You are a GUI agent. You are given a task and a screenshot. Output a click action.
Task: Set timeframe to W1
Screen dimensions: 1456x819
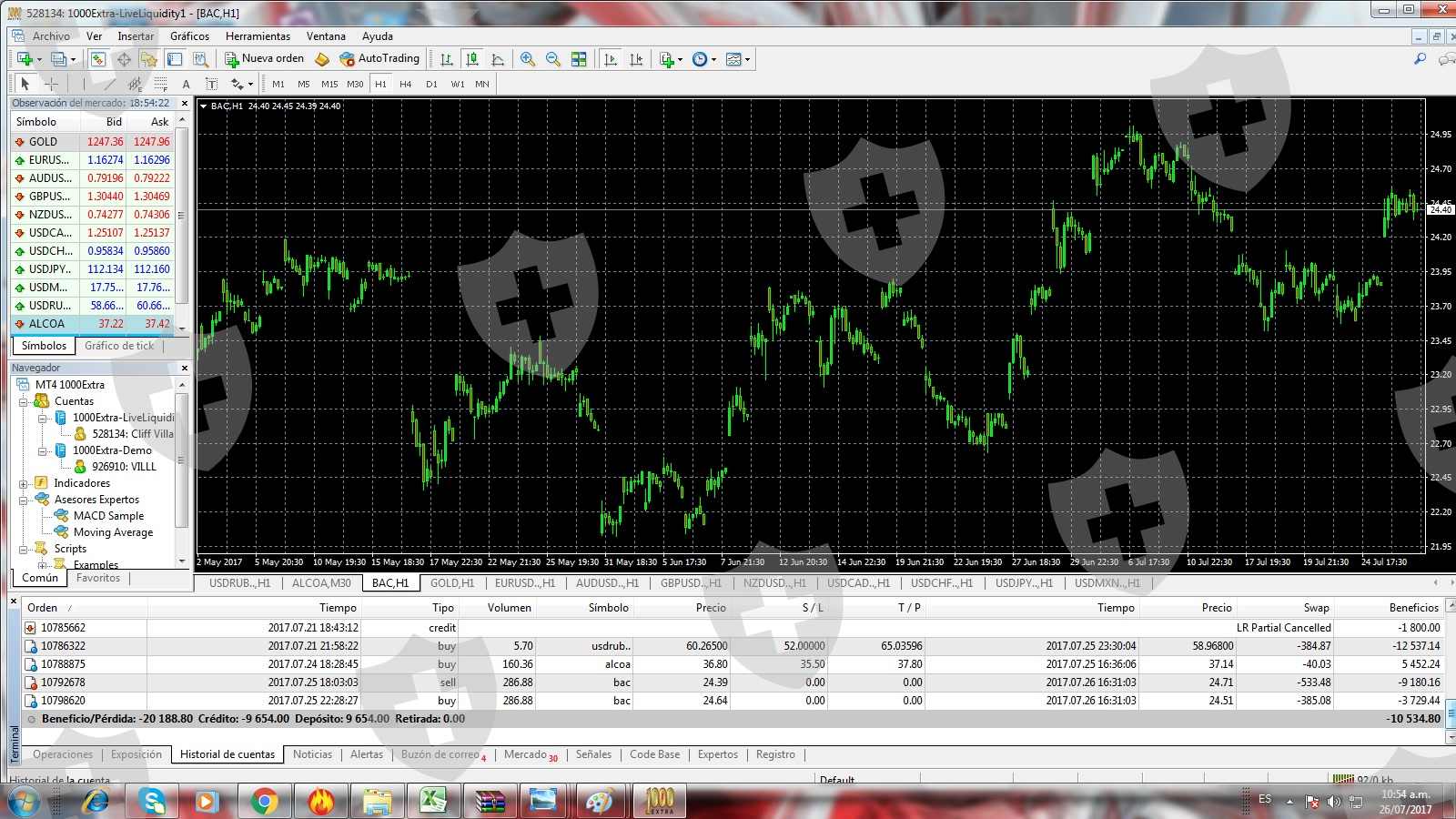(457, 84)
